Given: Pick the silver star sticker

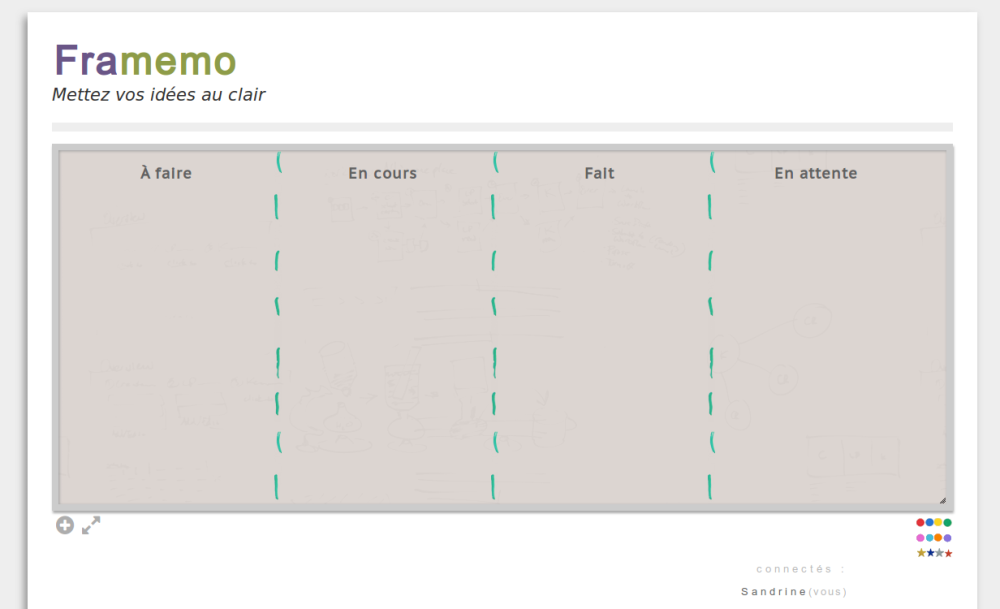Looking at the screenshot, I should coord(939,553).
